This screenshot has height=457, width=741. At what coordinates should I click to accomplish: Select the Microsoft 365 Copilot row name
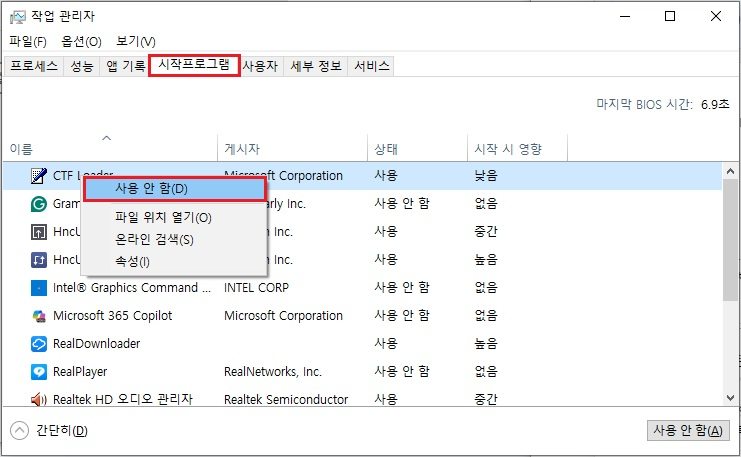112,316
